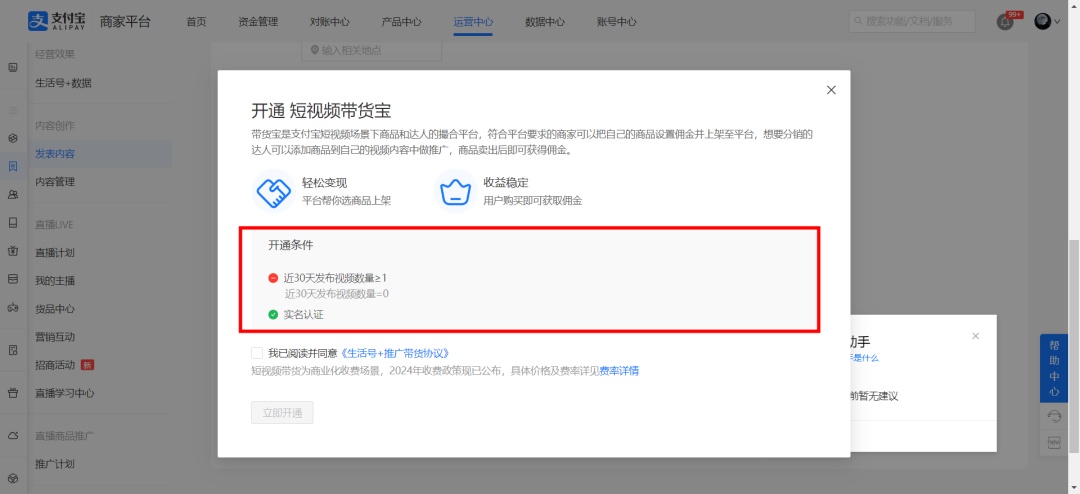Click the box icon at the bottom of the left rail
Image resolution: width=1080 pixels, height=494 pixels.
click(x=13, y=478)
